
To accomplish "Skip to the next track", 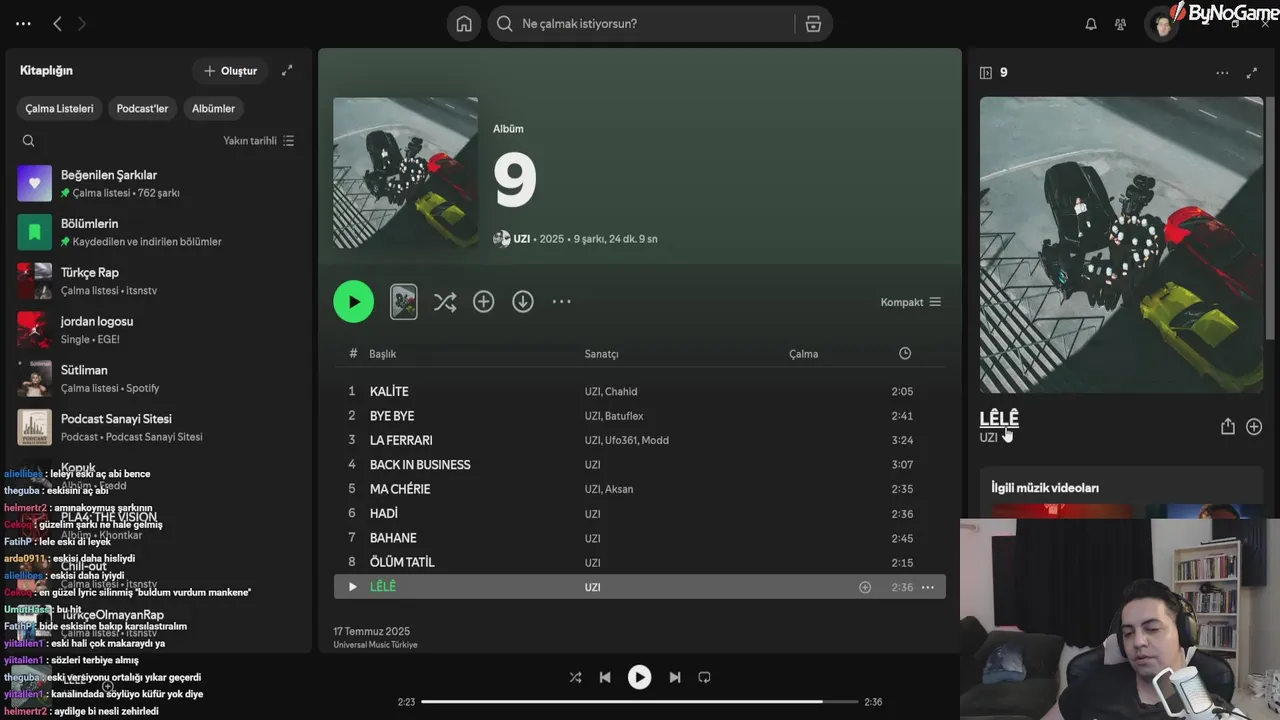I will coord(675,677).
